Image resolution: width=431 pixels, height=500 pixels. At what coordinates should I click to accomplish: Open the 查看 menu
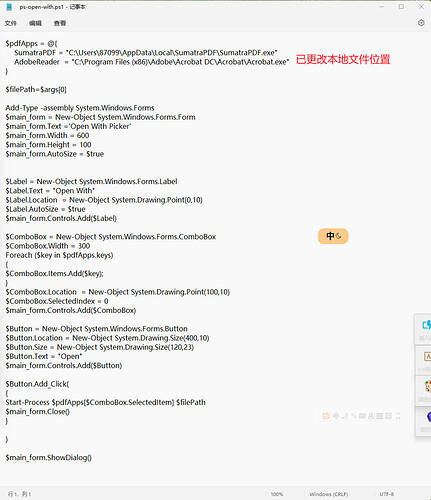point(60,23)
